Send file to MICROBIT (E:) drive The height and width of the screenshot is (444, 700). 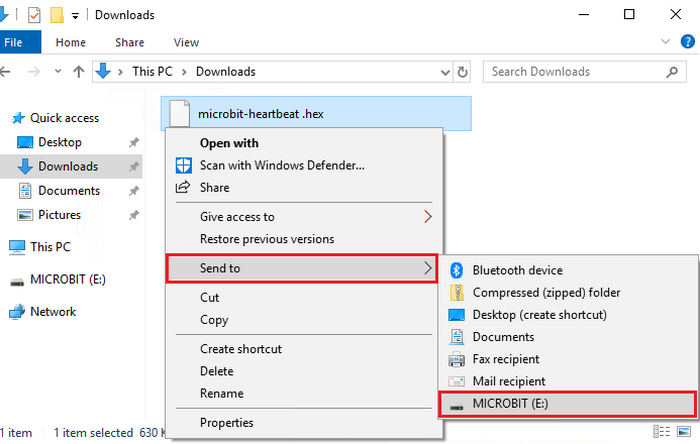[x=567, y=404]
